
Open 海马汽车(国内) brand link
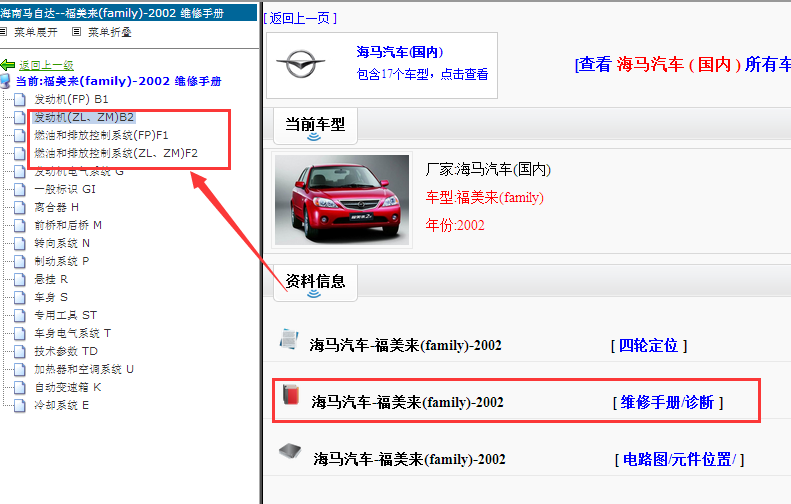point(400,52)
